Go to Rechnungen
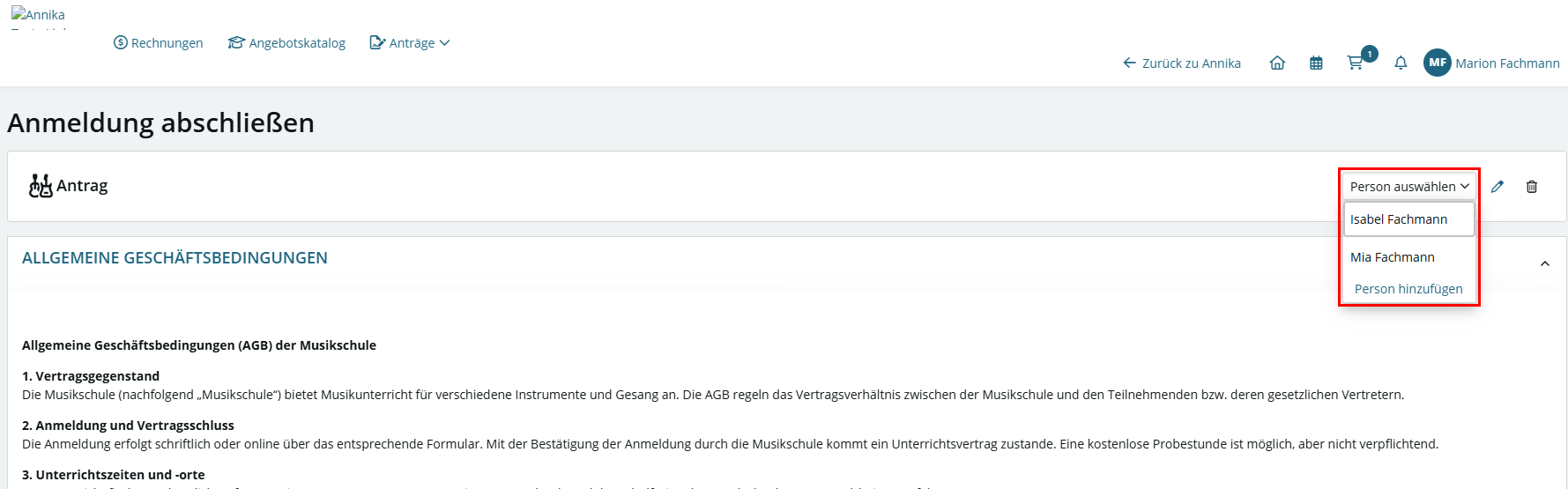Viewport: 1568px width, 489px height. point(159,42)
